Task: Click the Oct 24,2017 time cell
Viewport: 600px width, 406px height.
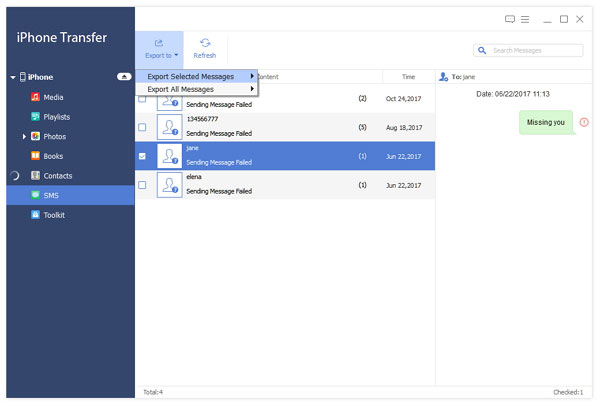Action: tap(403, 99)
